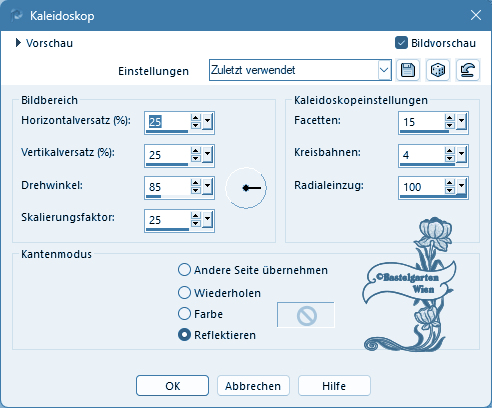Increase Facetten value with the up arrow
Image resolution: width=492 pixels, height=408 pixels.
click(x=450, y=118)
